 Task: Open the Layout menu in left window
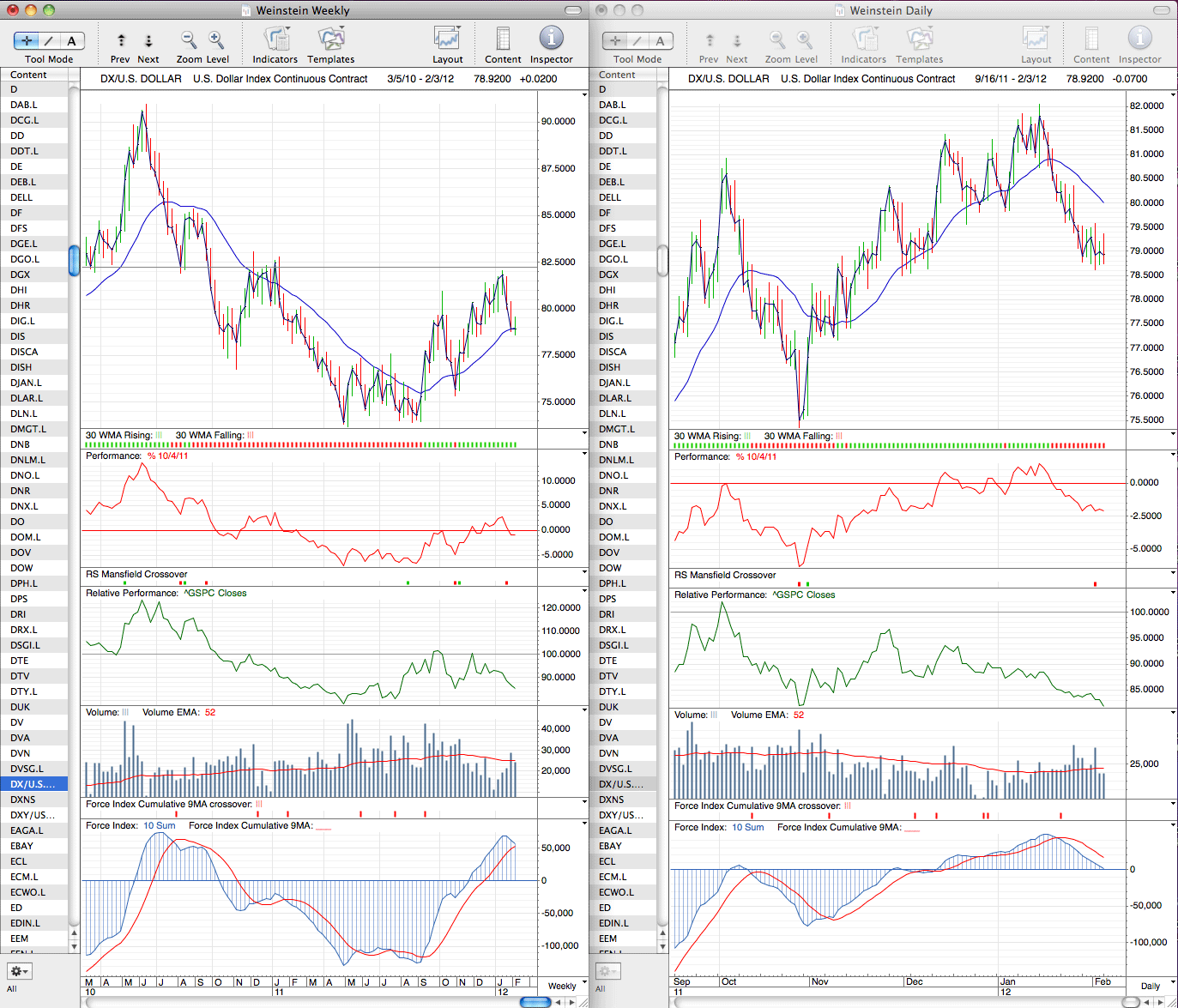click(x=447, y=45)
